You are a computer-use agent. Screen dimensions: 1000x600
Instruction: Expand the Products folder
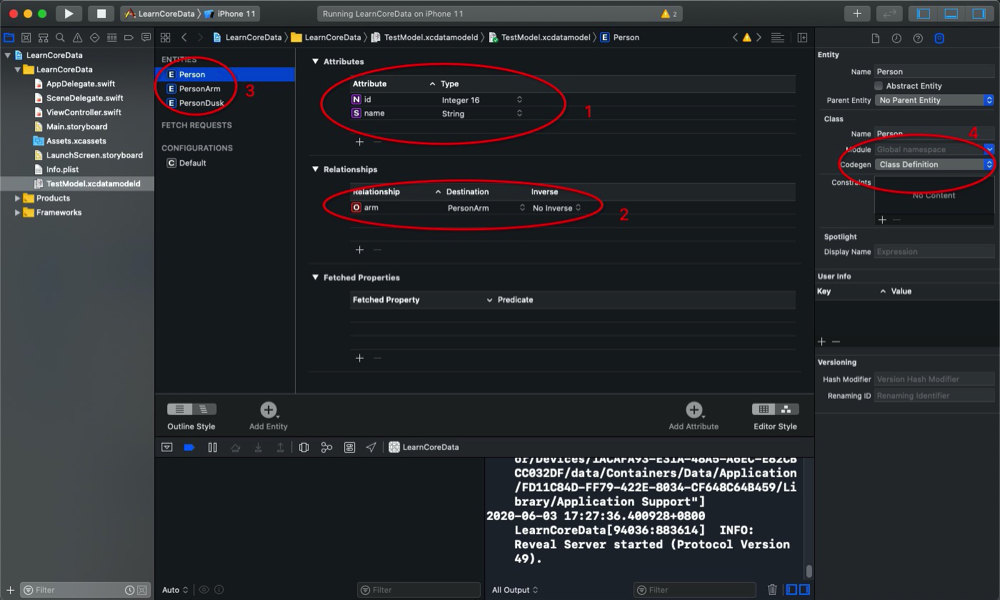(17, 198)
